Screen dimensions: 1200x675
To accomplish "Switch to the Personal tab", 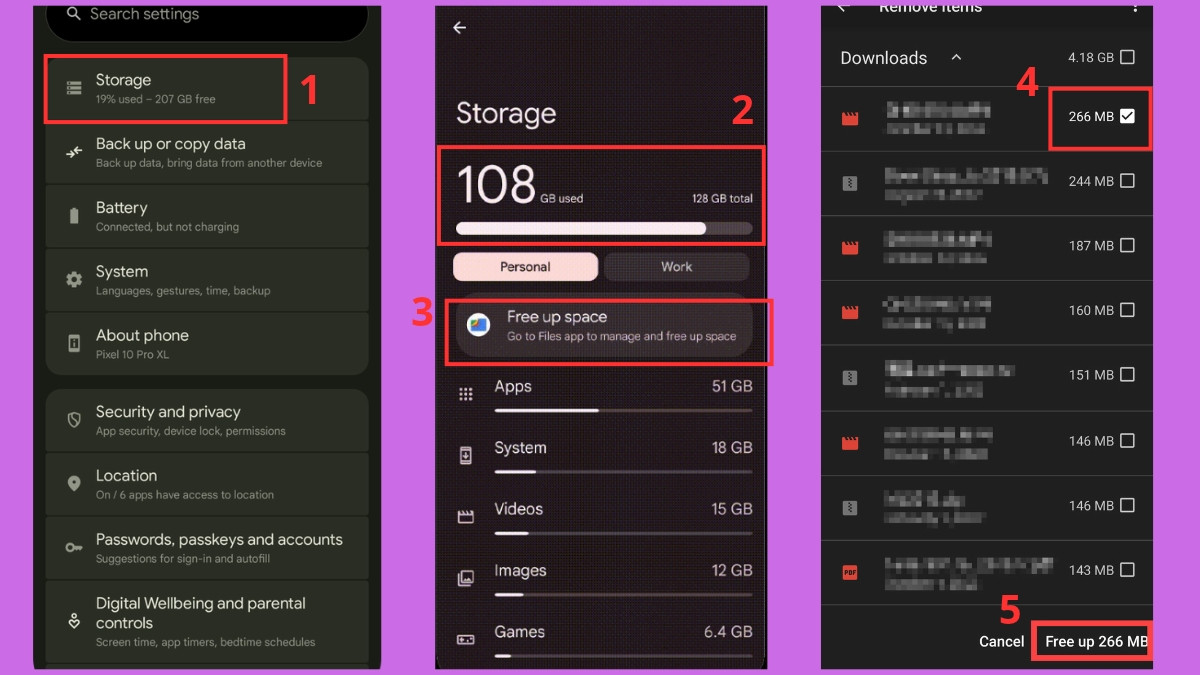I will (526, 267).
